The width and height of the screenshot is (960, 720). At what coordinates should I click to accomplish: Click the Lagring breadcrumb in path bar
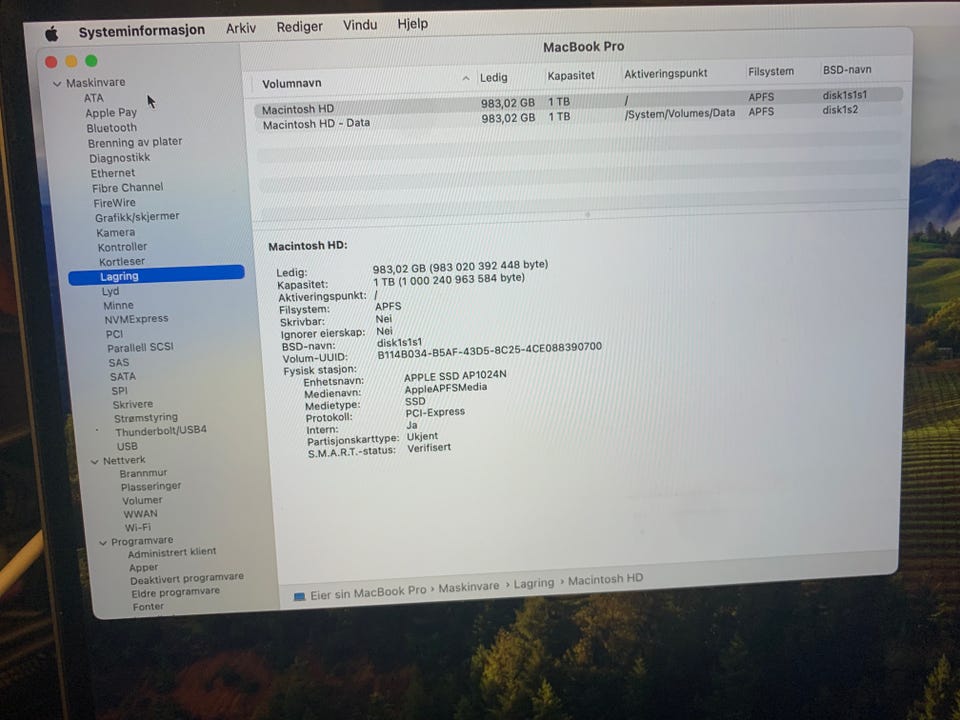(533, 583)
